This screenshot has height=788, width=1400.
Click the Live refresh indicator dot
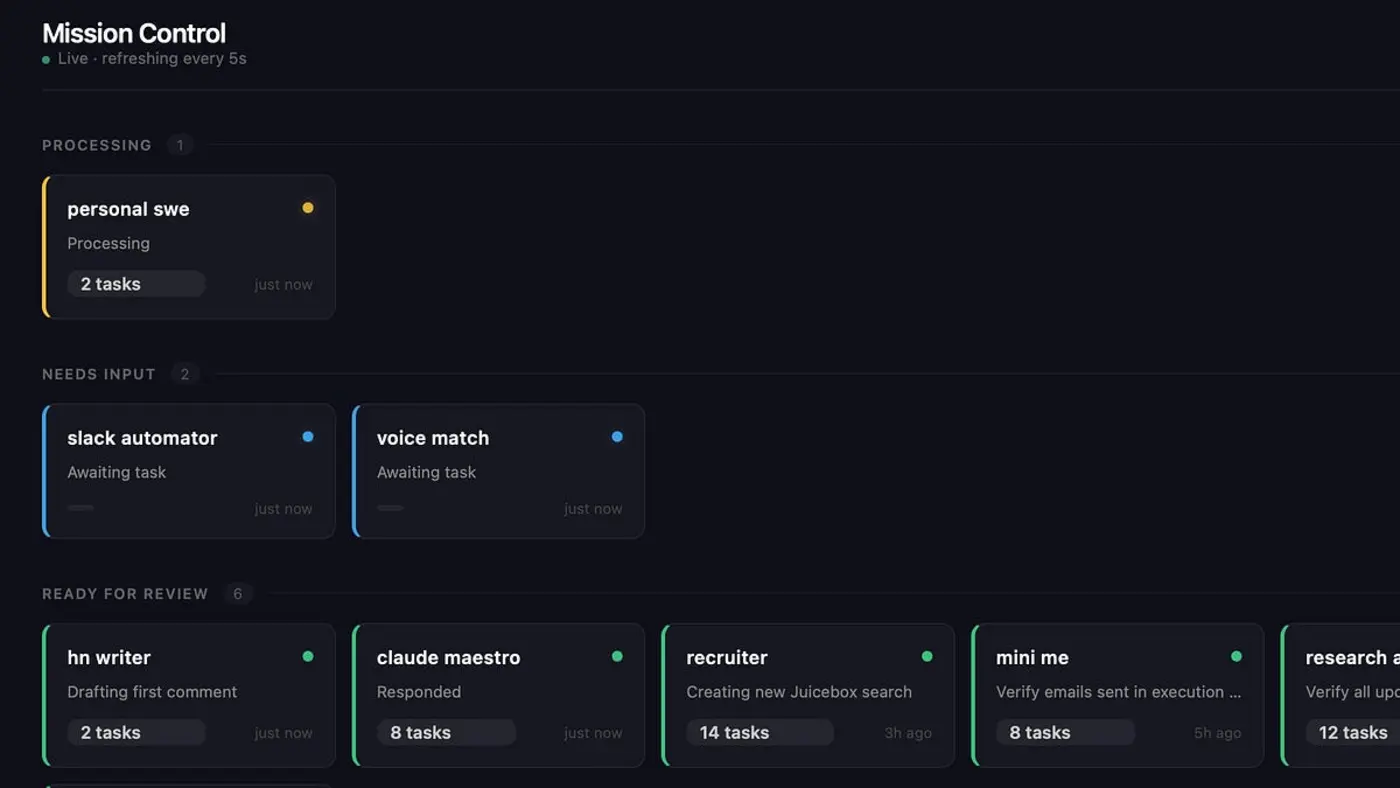(44, 59)
